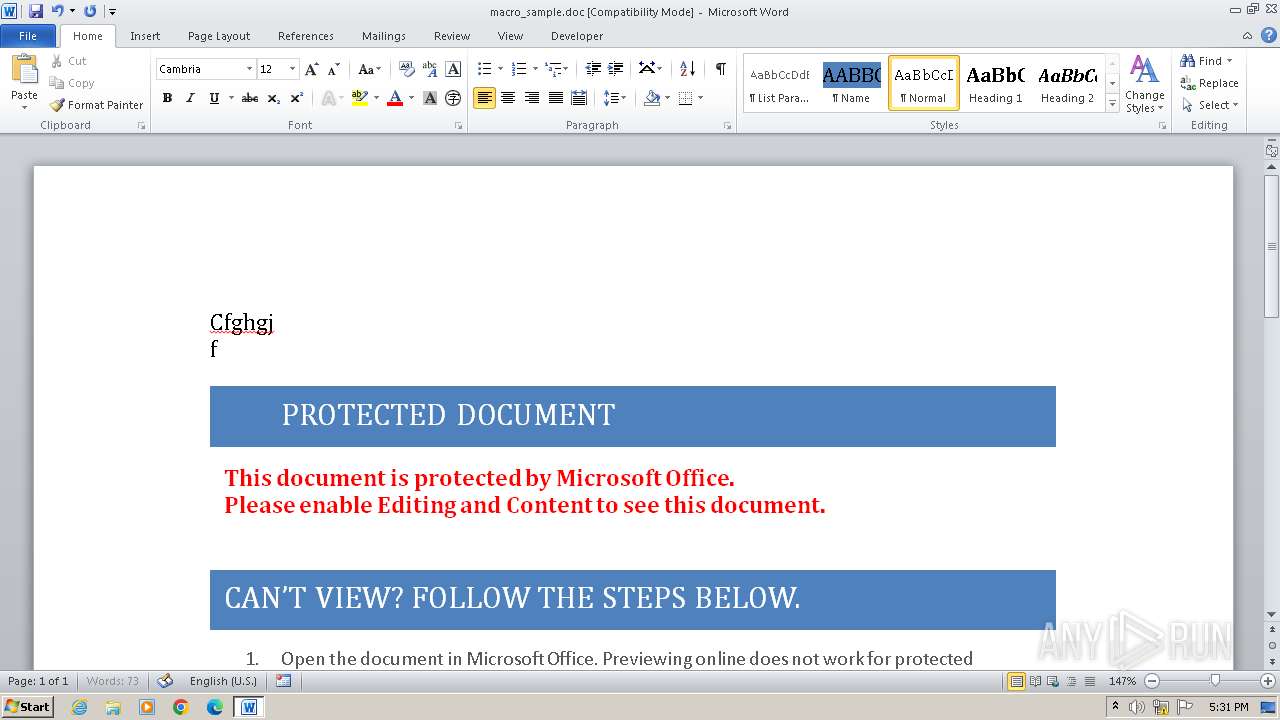The width and height of the screenshot is (1280, 720).
Task: Apply strikethrough formatting
Action: [250, 98]
